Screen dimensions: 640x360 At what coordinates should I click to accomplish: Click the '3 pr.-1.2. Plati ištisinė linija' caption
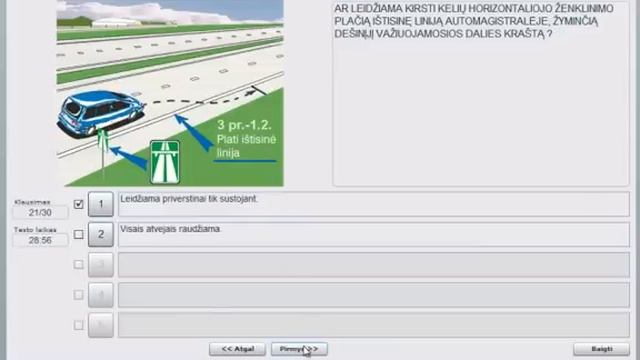[246, 139]
